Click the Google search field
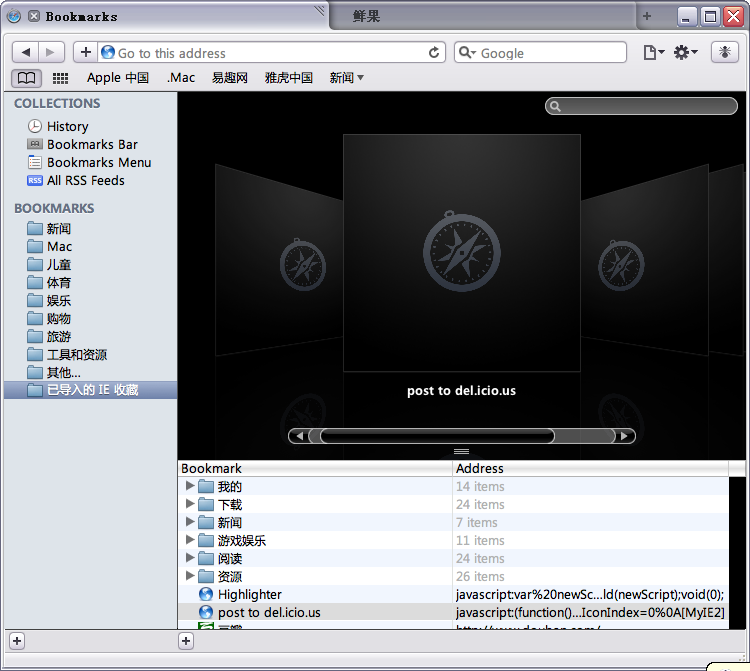The image size is (750, 671). tap(540, 53)
